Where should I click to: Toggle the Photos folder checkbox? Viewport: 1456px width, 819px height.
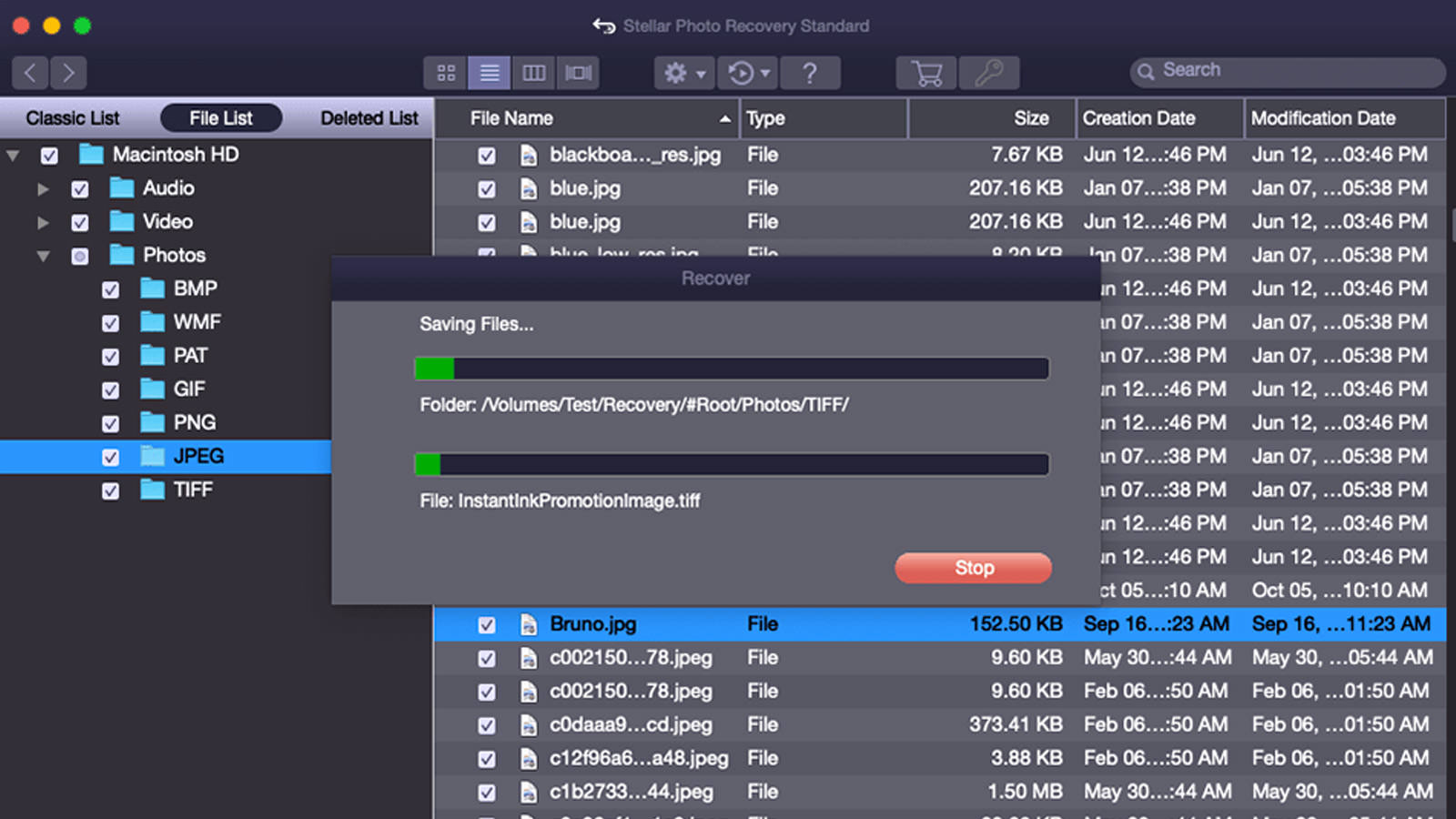pyautogui.click(x=80, y=257)
